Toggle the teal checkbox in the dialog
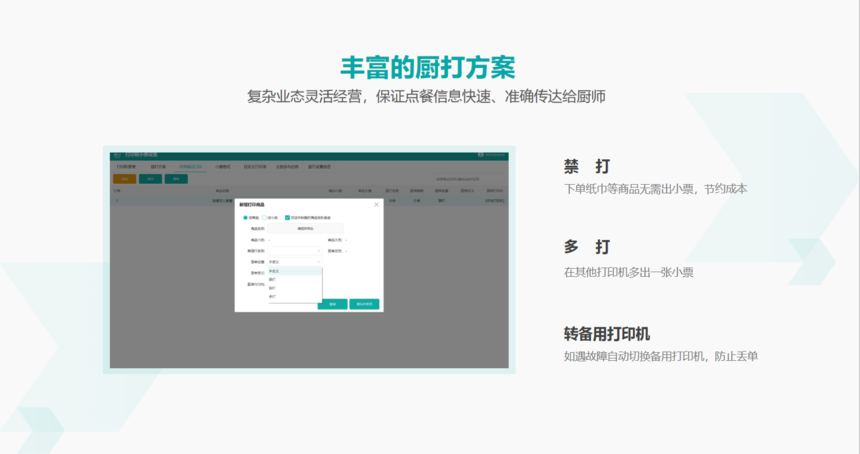 click(287, 218)
